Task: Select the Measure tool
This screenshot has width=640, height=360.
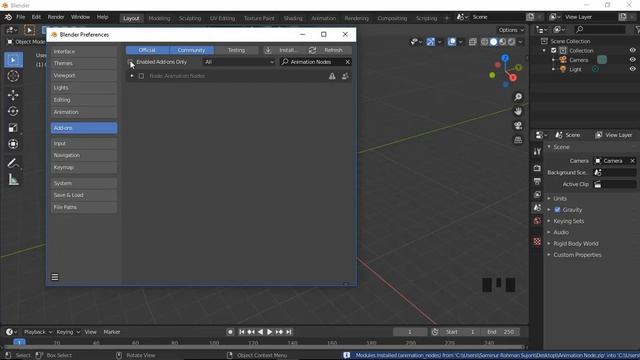Action: pos(13,180)
